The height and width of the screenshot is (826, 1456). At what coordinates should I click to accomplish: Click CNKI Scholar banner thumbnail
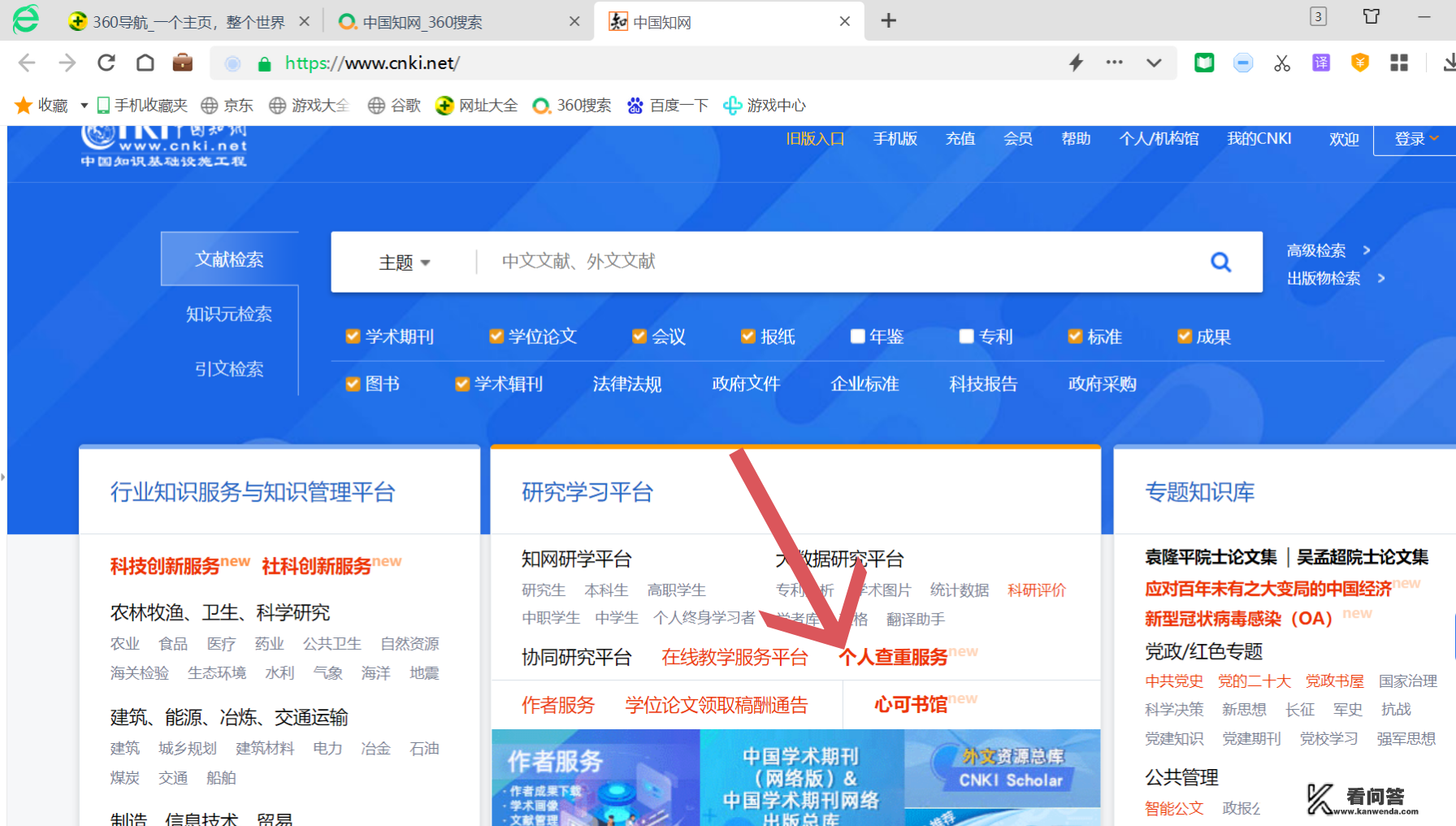(x=1003, y=768)
